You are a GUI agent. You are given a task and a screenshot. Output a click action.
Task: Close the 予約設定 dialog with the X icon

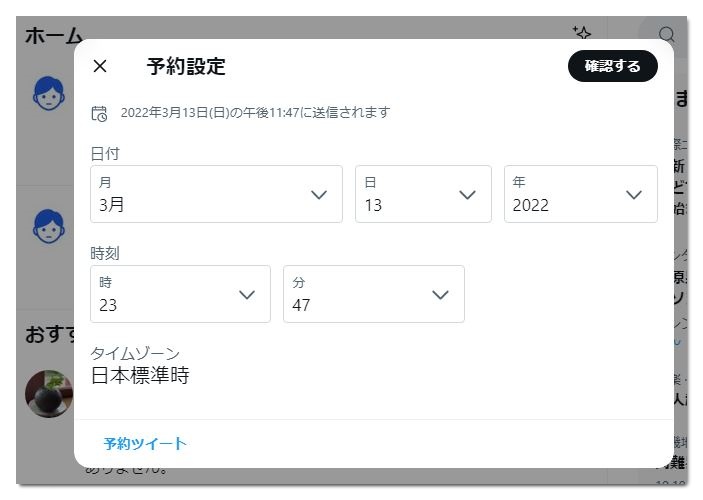point(100,66)
